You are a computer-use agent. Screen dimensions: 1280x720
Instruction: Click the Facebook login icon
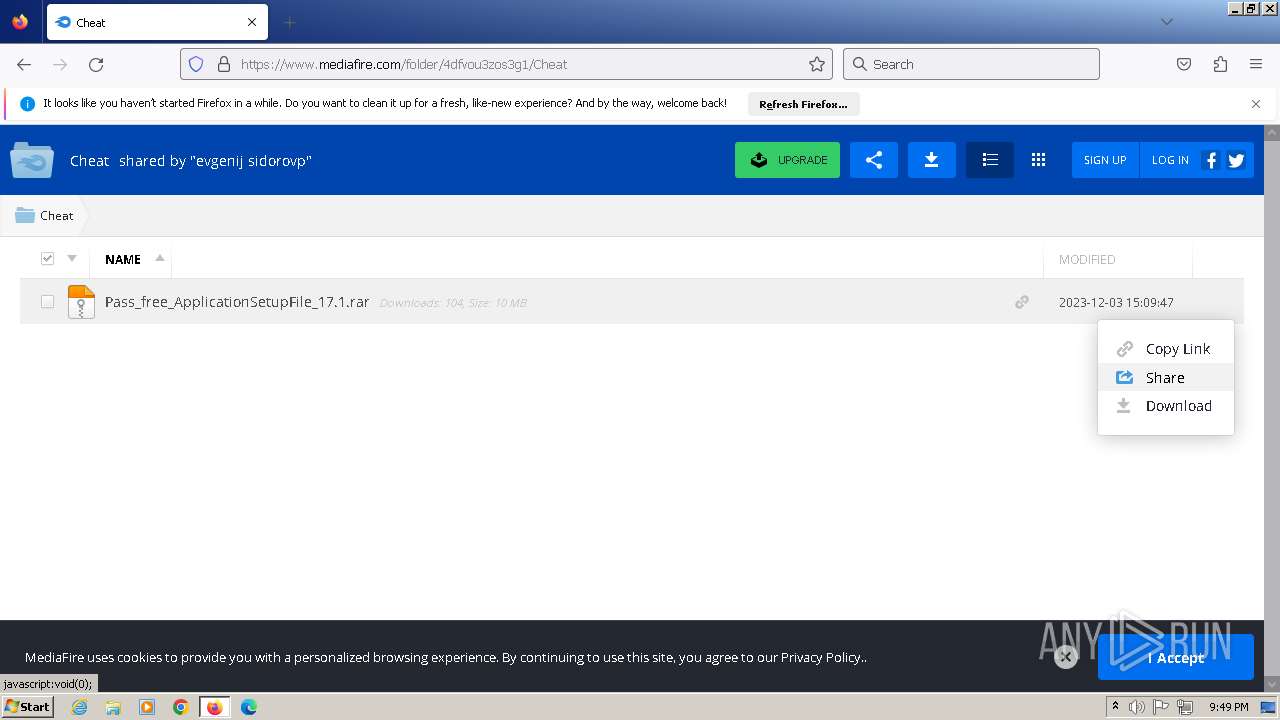pos(1211,160)
